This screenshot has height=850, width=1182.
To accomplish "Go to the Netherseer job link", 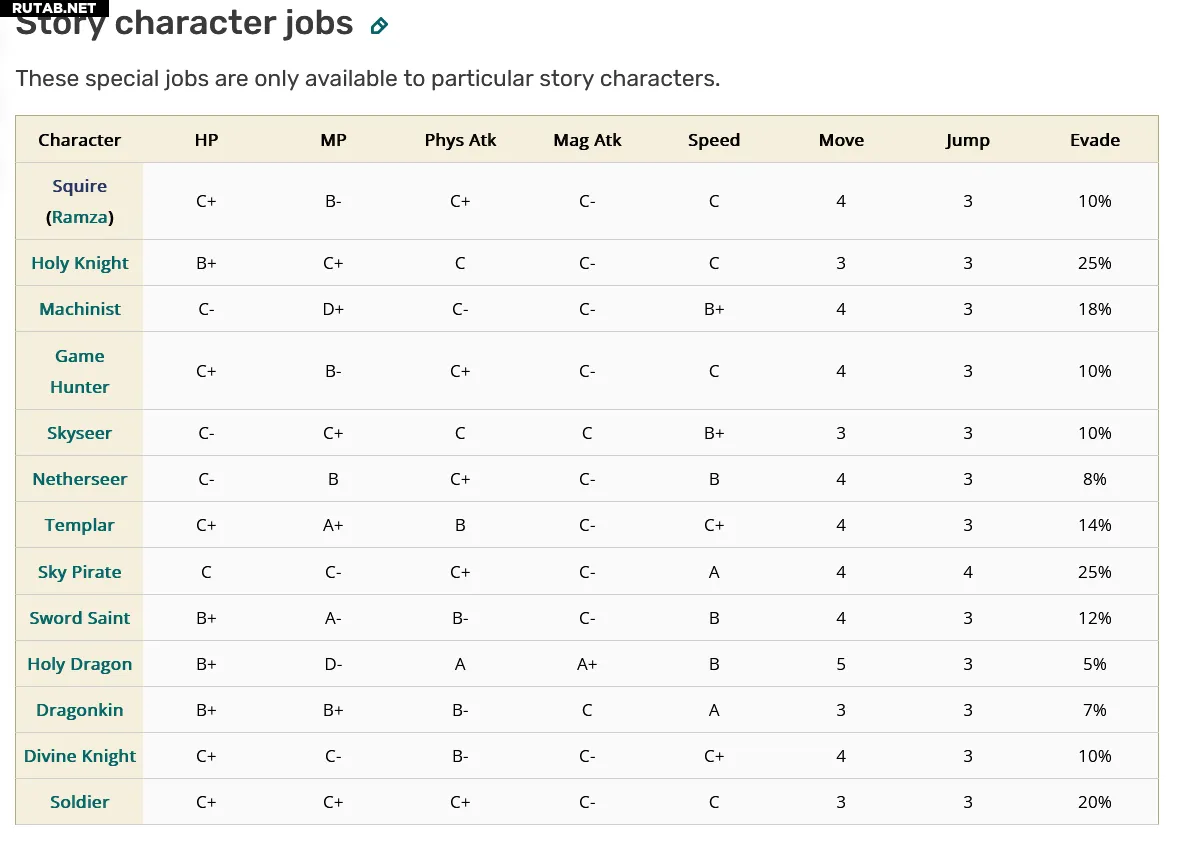I will 80,479.
